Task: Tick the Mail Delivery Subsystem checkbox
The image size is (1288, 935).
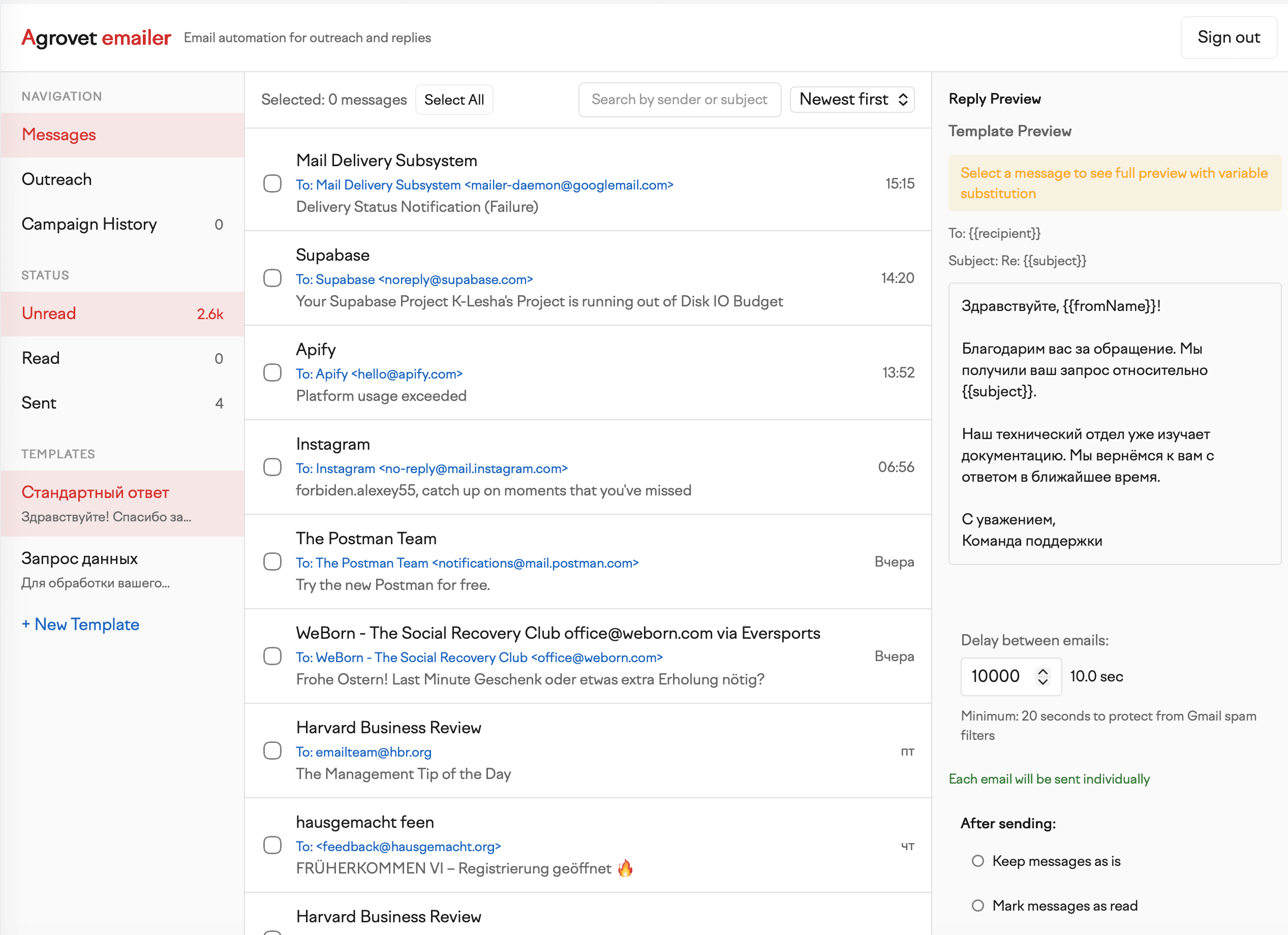Action: (x=272, y=183)
